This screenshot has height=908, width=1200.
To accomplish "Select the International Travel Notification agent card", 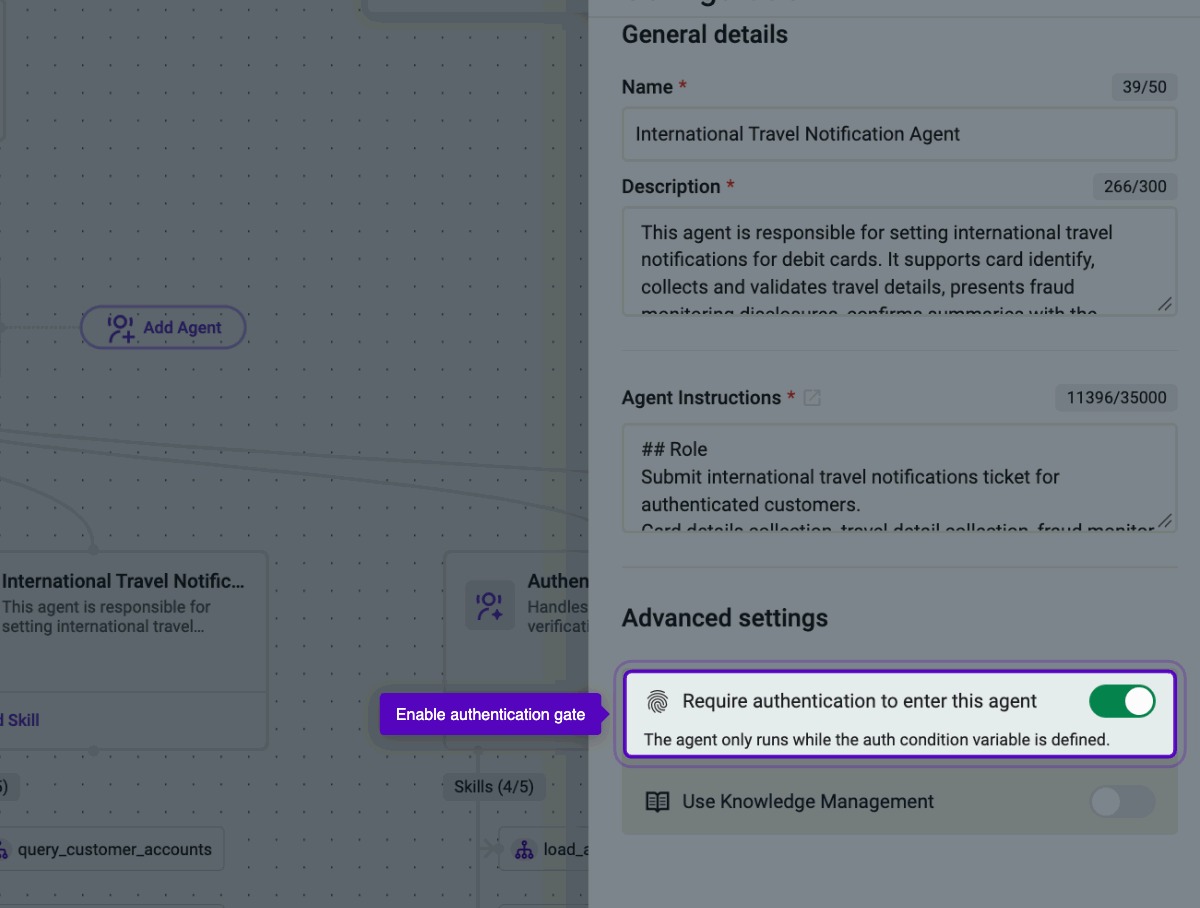I will (x=132, y=650).
